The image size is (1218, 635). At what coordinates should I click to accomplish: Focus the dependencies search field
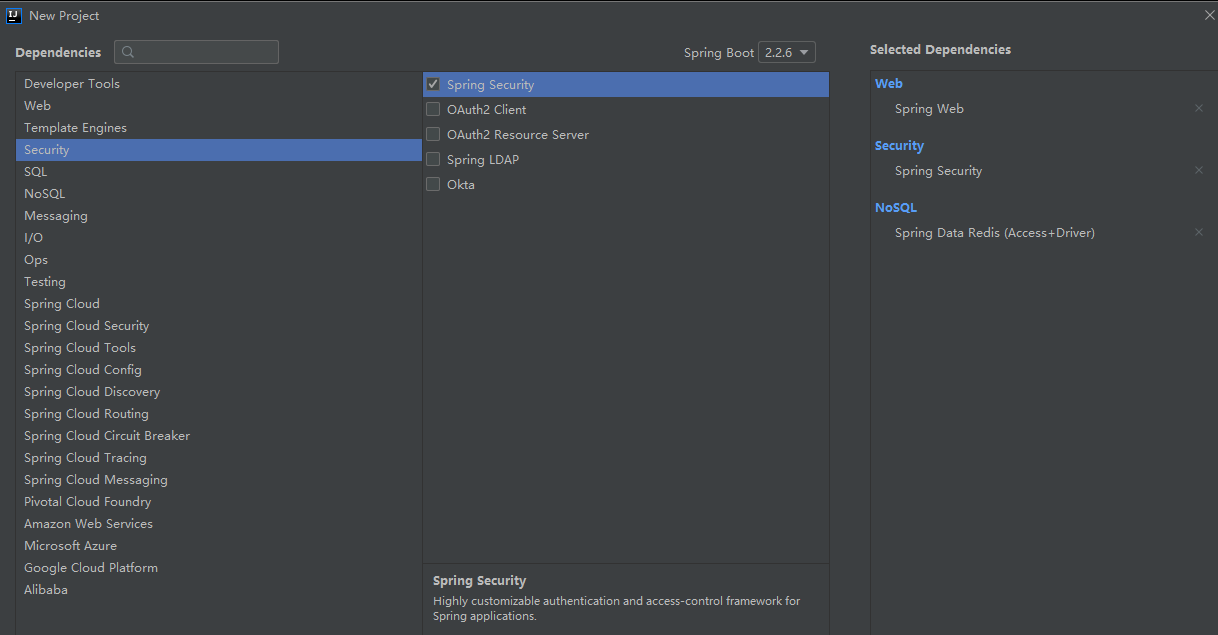(x=196, y=52)
